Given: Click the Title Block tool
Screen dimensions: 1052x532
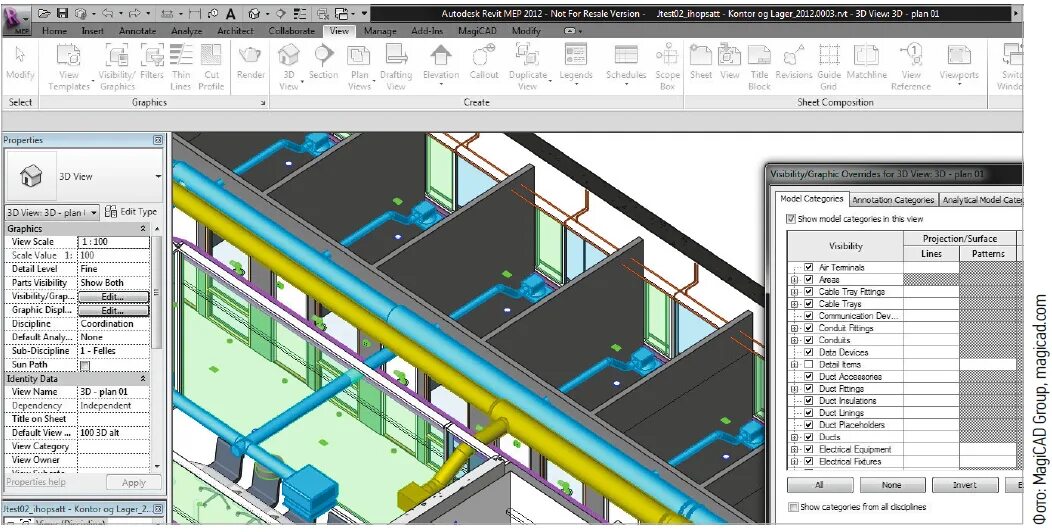Looking at the screenshot, I should (x=759, y=67).
